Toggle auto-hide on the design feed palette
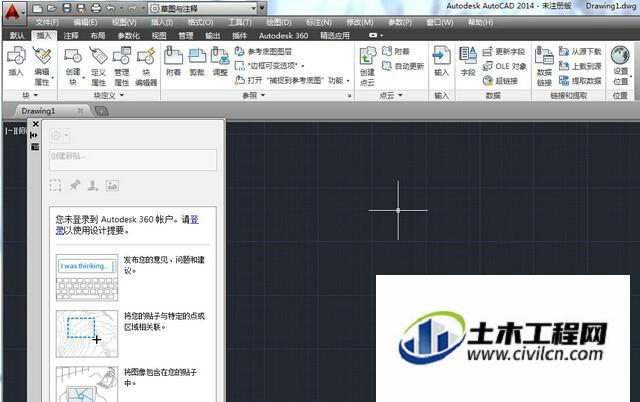 tap(34, 135)
